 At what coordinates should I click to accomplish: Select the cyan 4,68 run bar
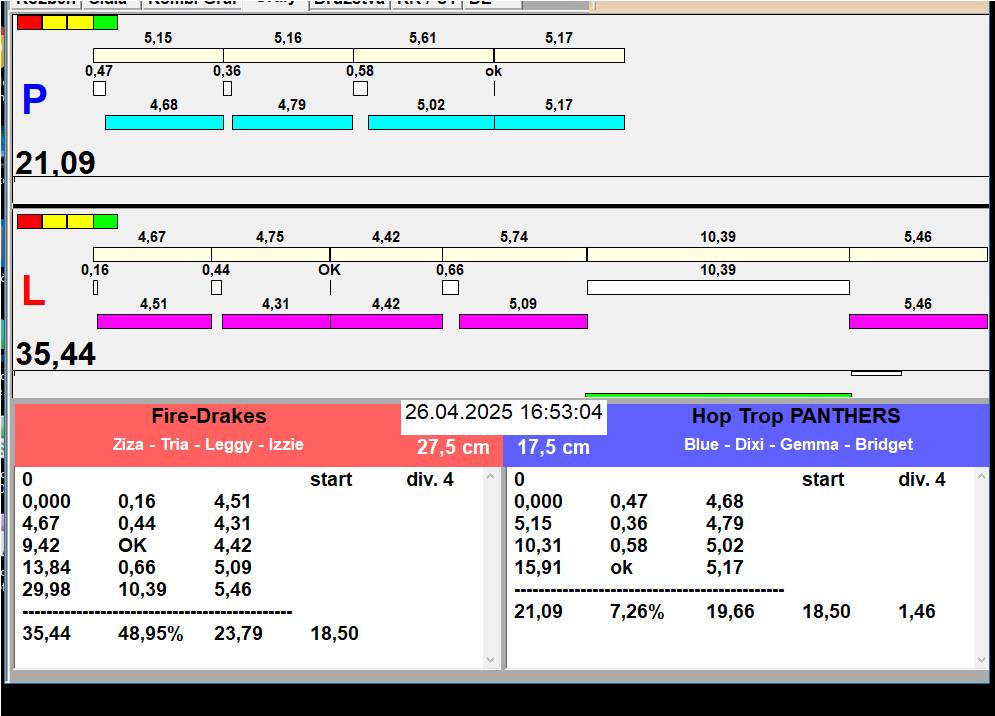tap(164, 122)
